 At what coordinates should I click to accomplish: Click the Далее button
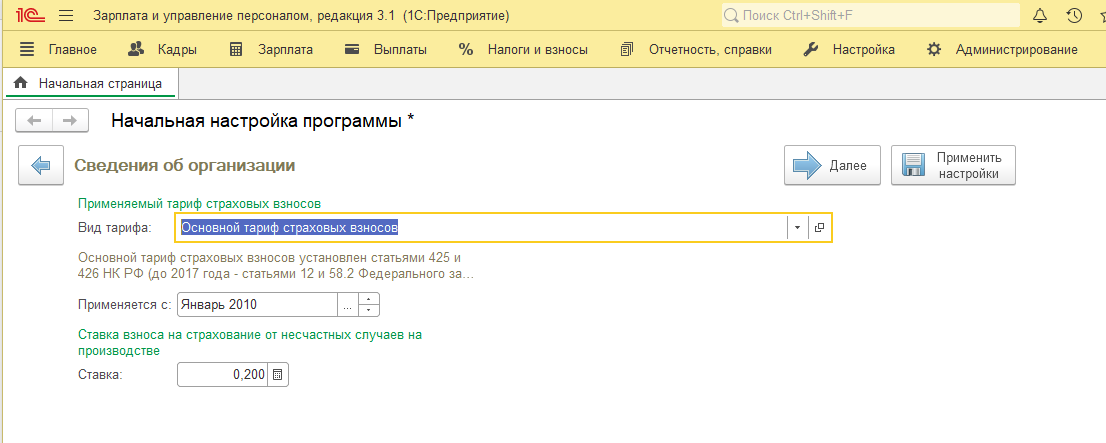coord(832,166)
